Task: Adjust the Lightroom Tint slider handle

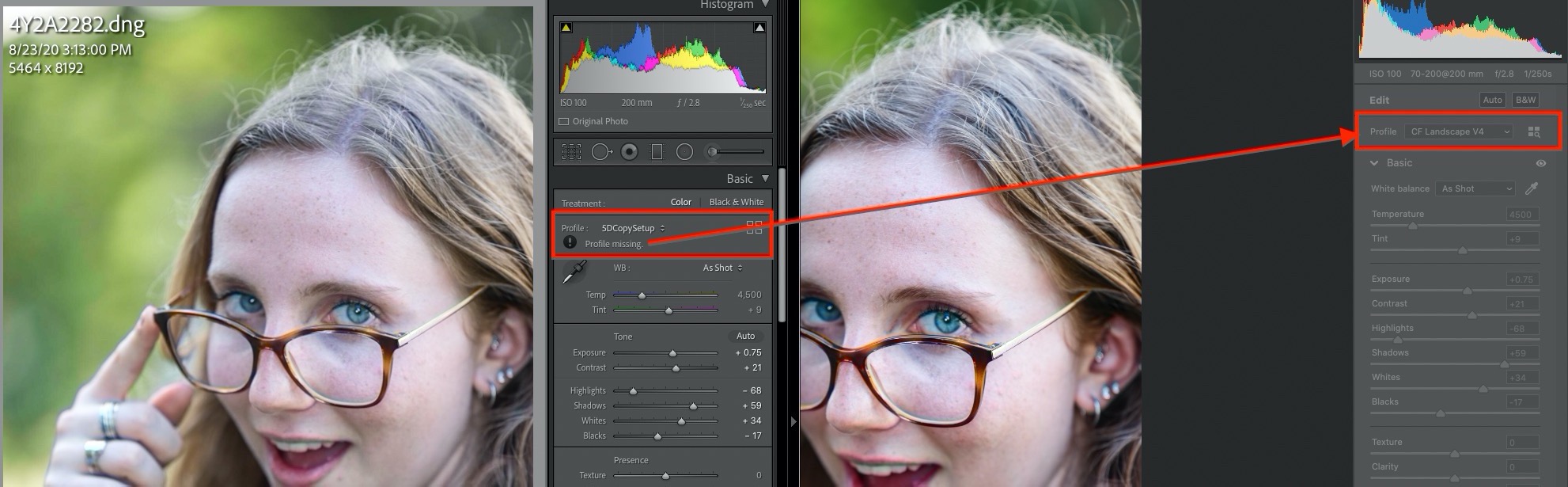Action: [668, 310]
